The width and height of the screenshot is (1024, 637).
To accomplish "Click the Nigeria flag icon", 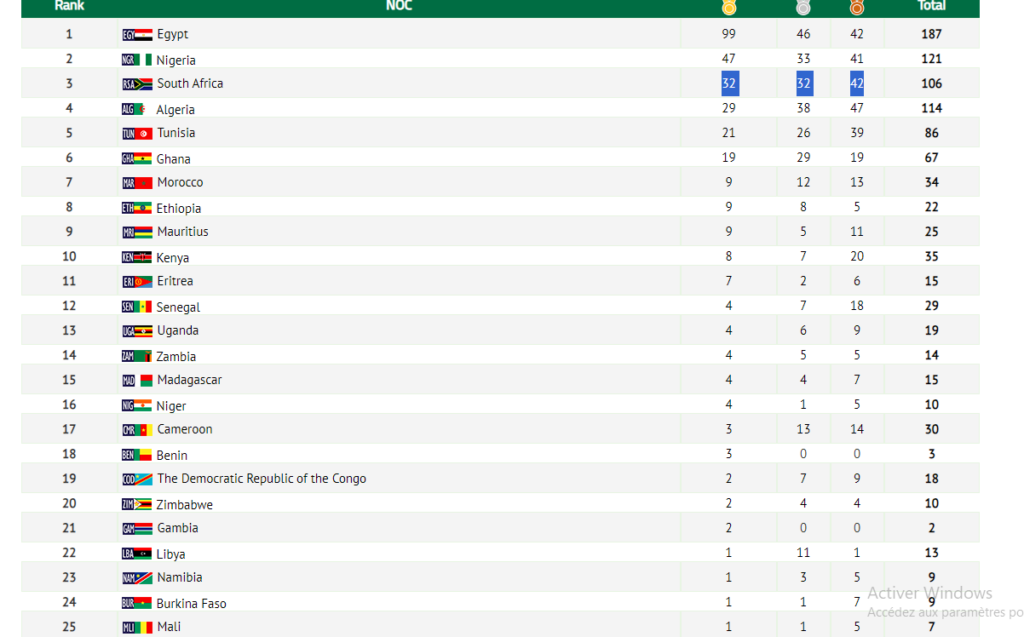I will pos(137,60).
